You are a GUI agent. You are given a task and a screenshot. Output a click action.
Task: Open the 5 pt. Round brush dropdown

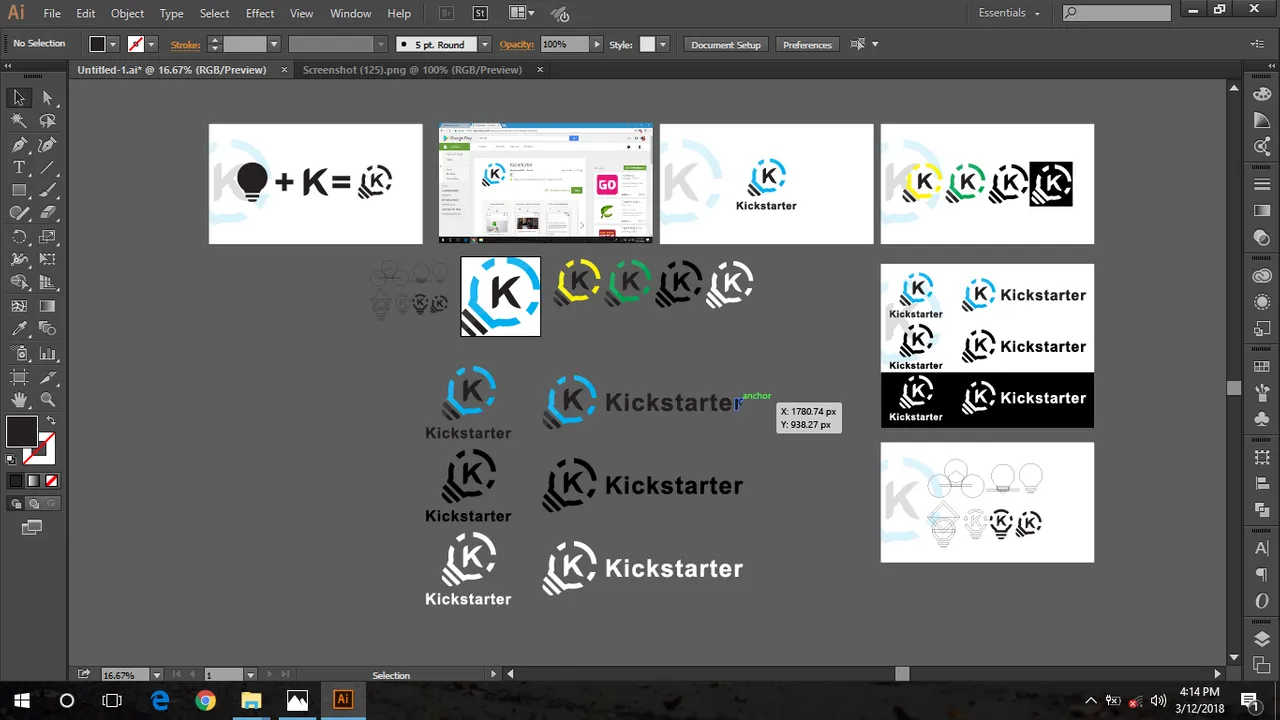(x=484, y=44)
